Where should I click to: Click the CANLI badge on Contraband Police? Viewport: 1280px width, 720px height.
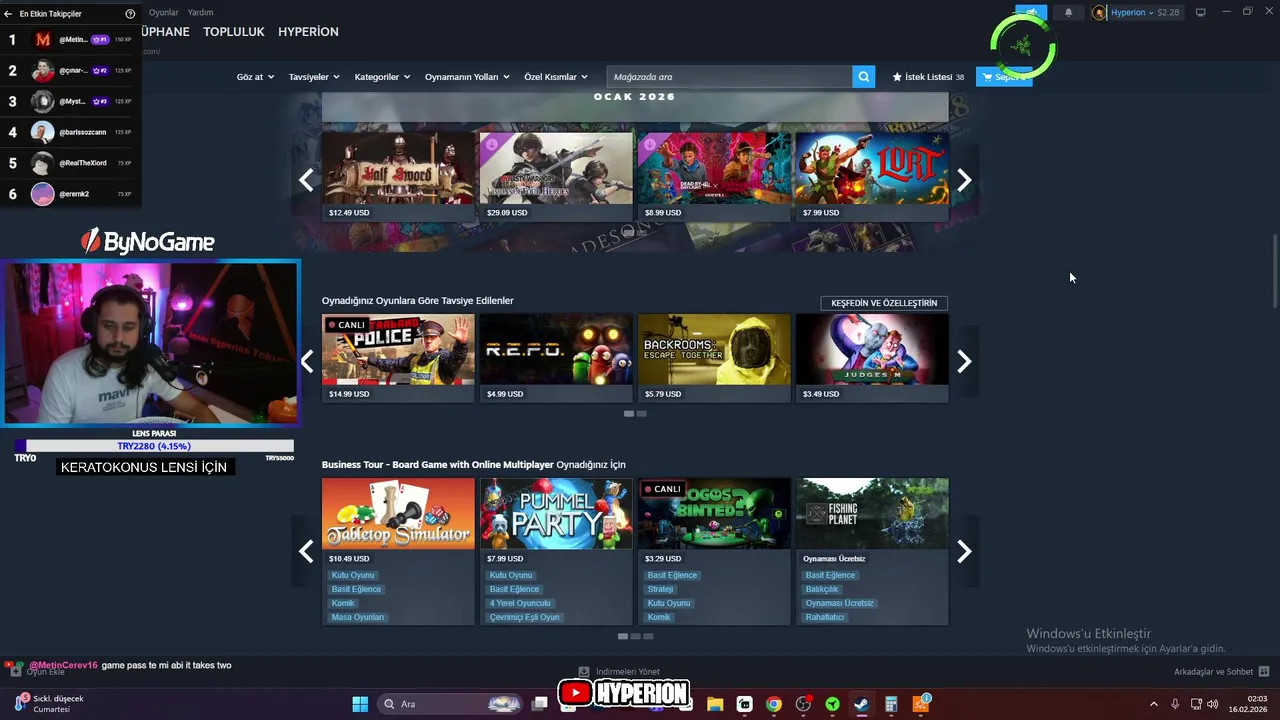(346, 325)
